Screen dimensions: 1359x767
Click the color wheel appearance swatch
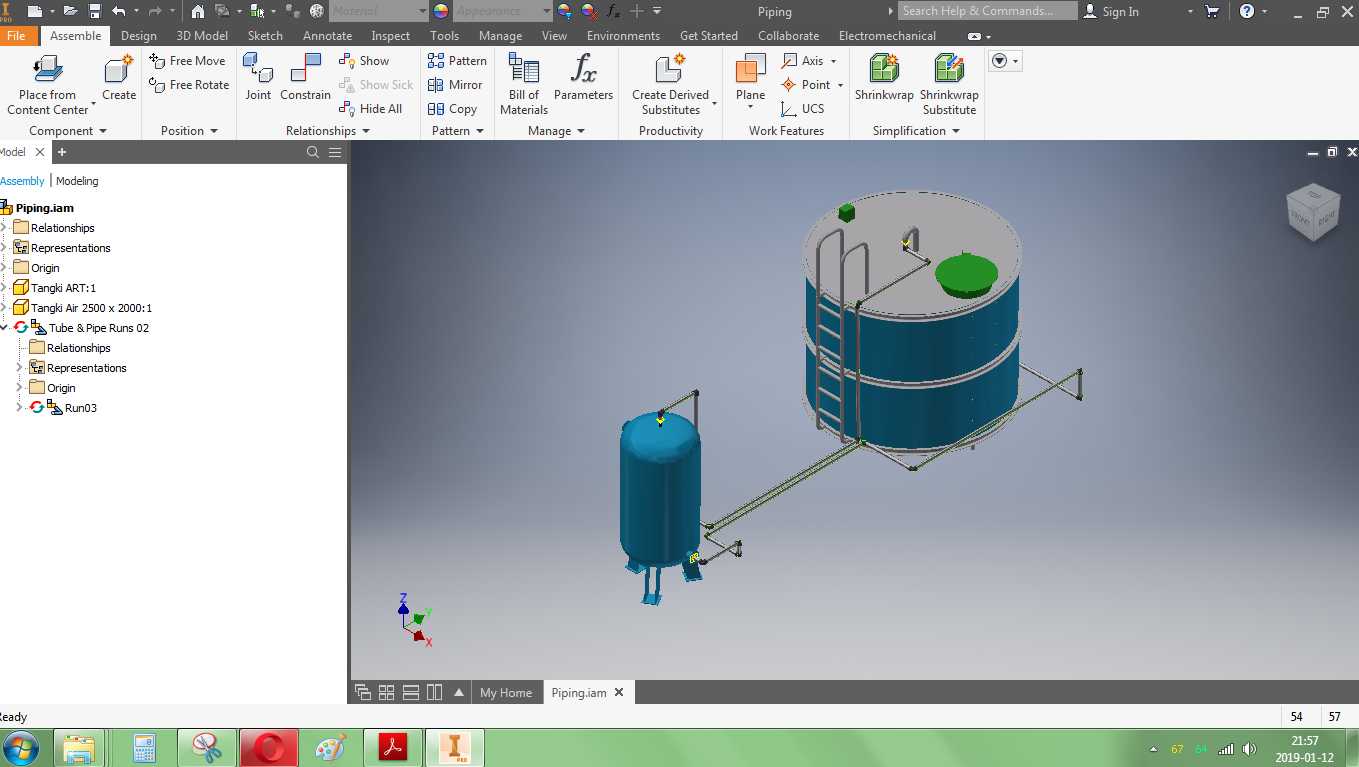(441, 11)
